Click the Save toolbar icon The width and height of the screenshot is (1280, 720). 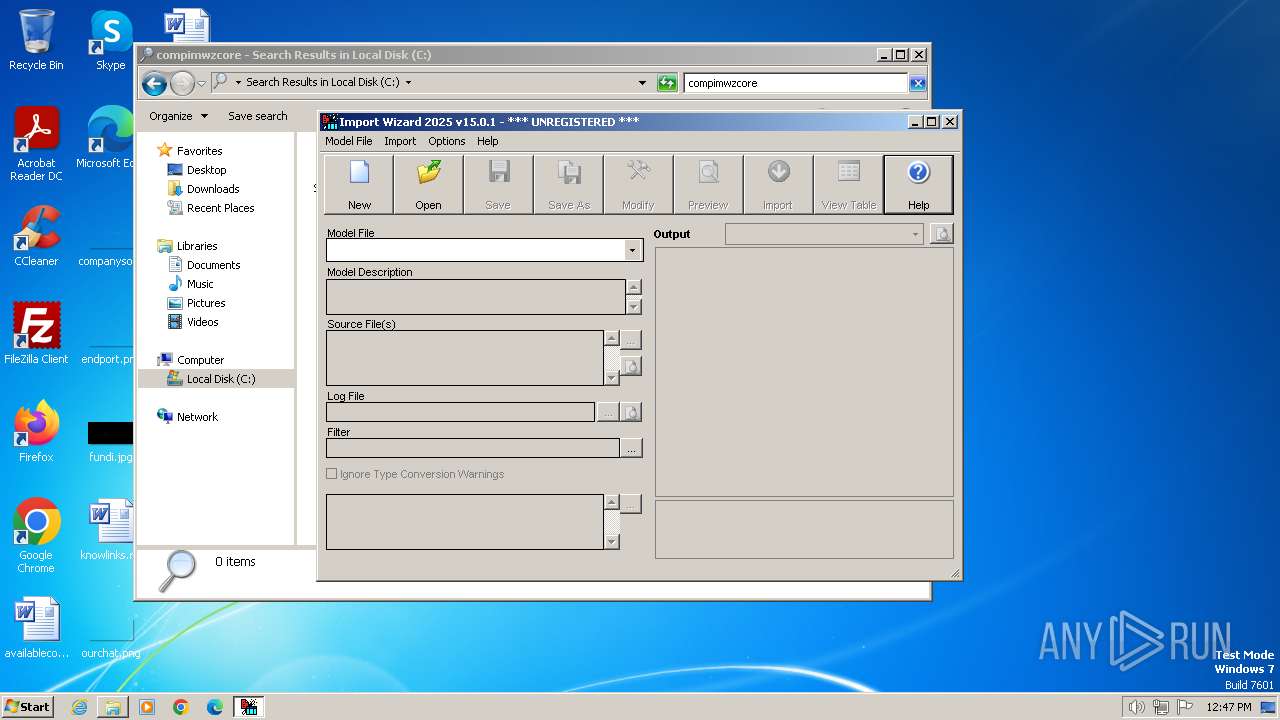(498, 184)
